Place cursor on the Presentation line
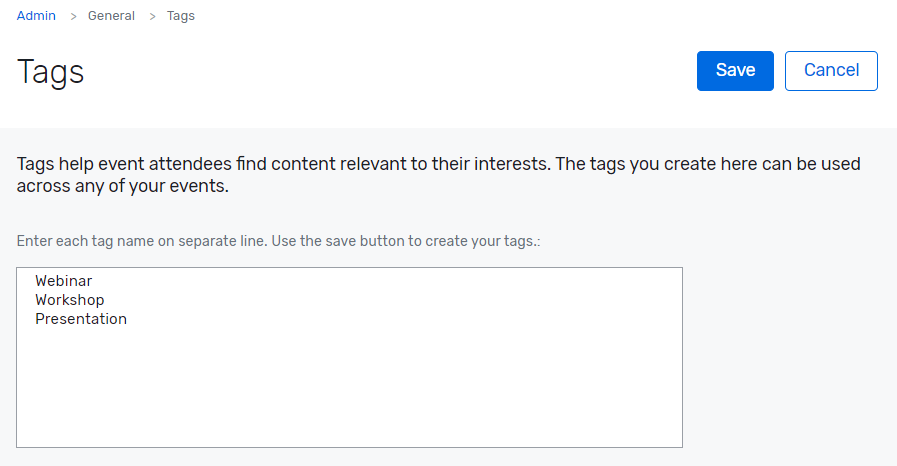897x466 pixels. click(81, 319)
